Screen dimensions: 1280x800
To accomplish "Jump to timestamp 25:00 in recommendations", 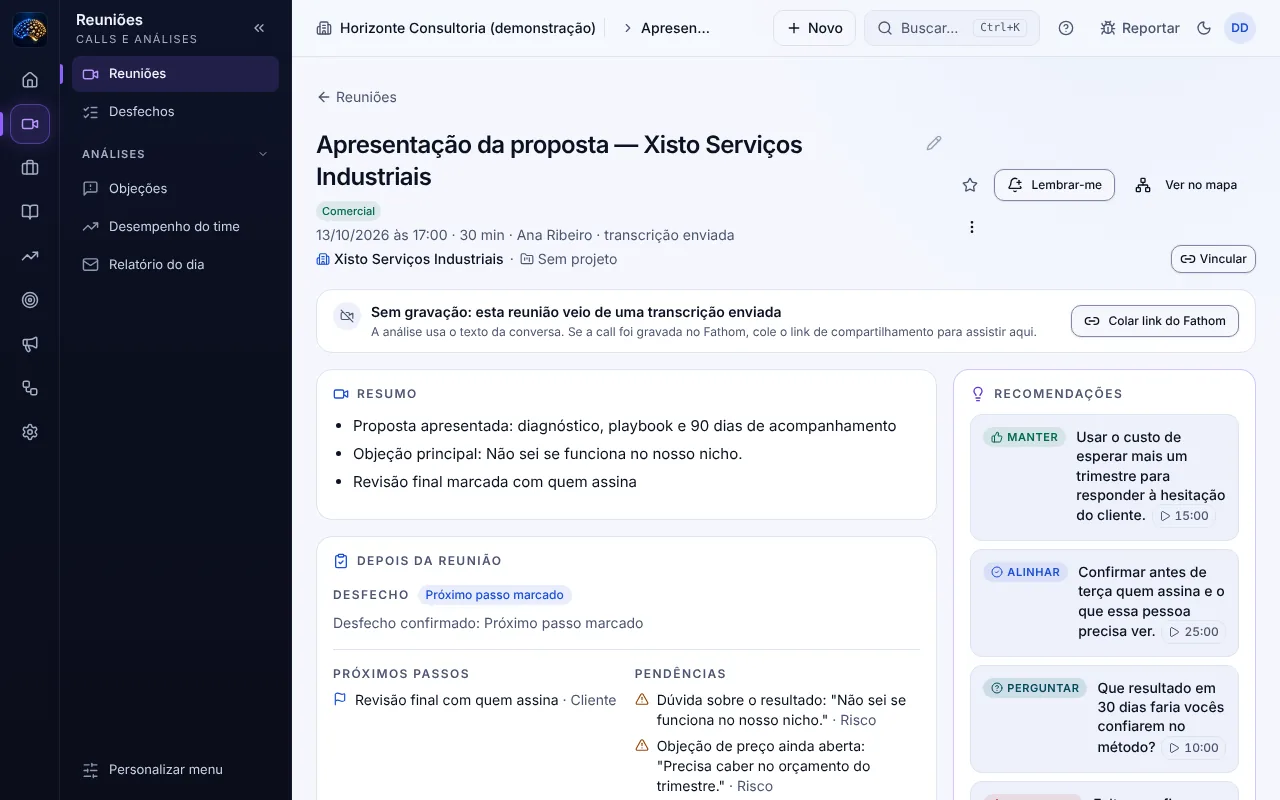I will point(1192,632).
